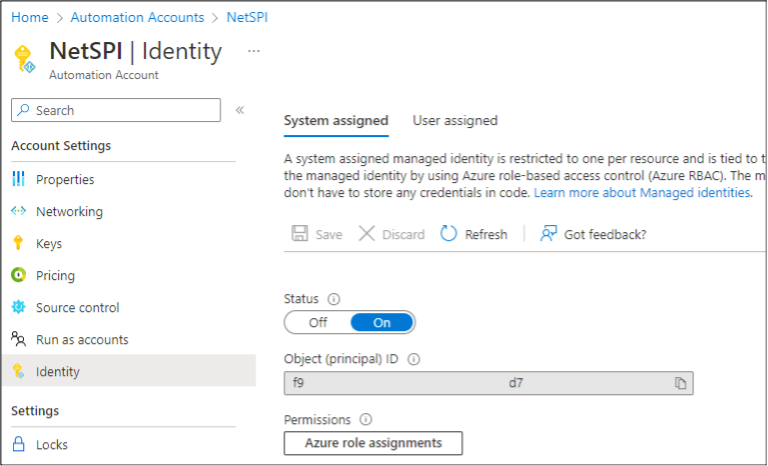
Task: Open the ellipsis more options menu
Action: (254, 51)
